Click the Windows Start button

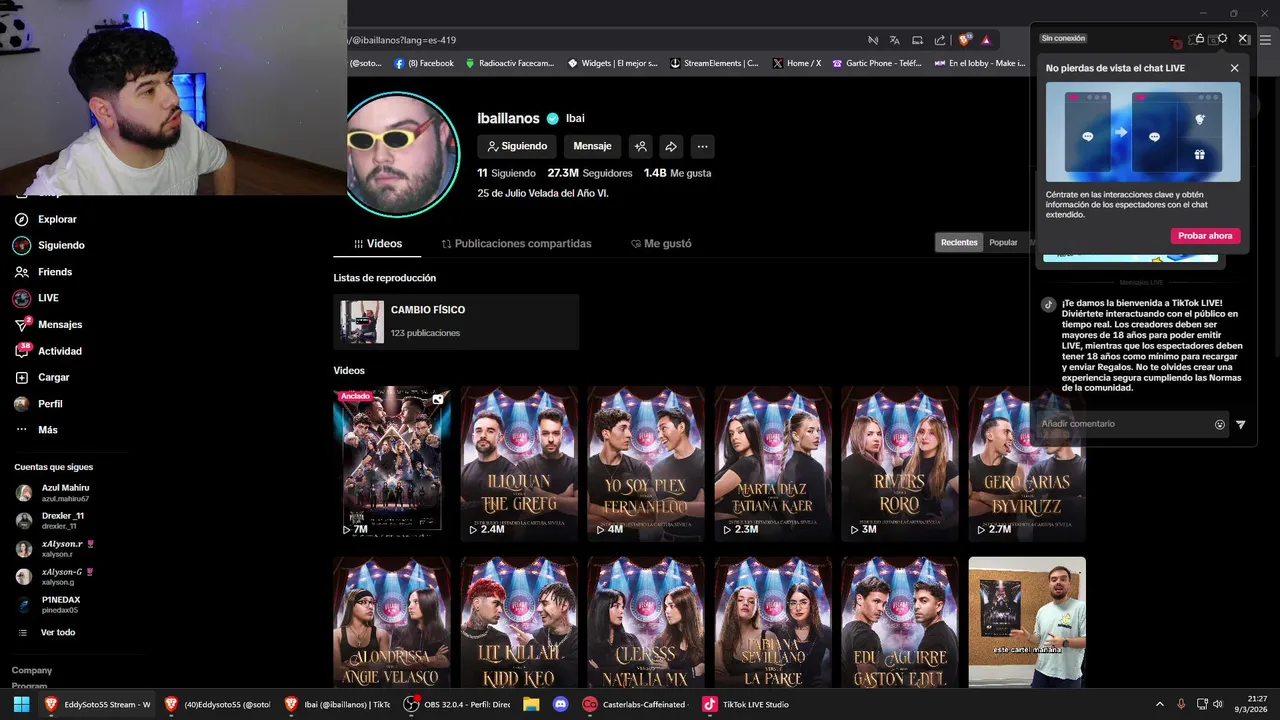point(21,704)
